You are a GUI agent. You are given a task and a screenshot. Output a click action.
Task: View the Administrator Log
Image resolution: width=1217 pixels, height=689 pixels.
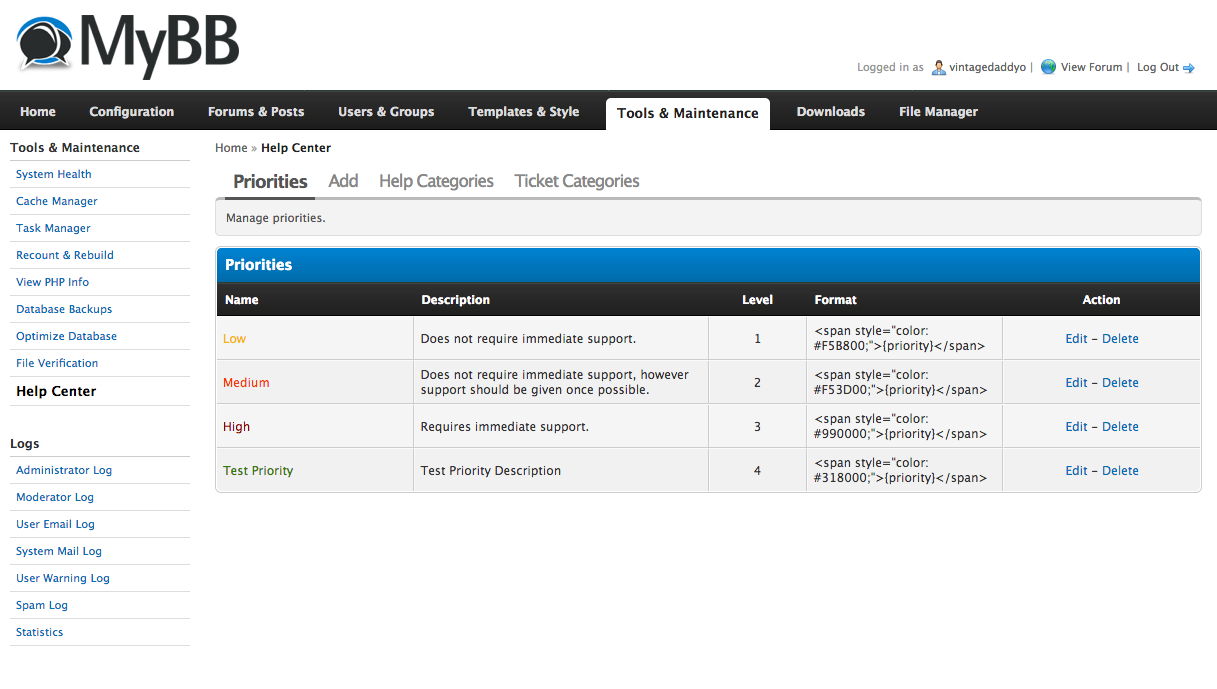64,470
